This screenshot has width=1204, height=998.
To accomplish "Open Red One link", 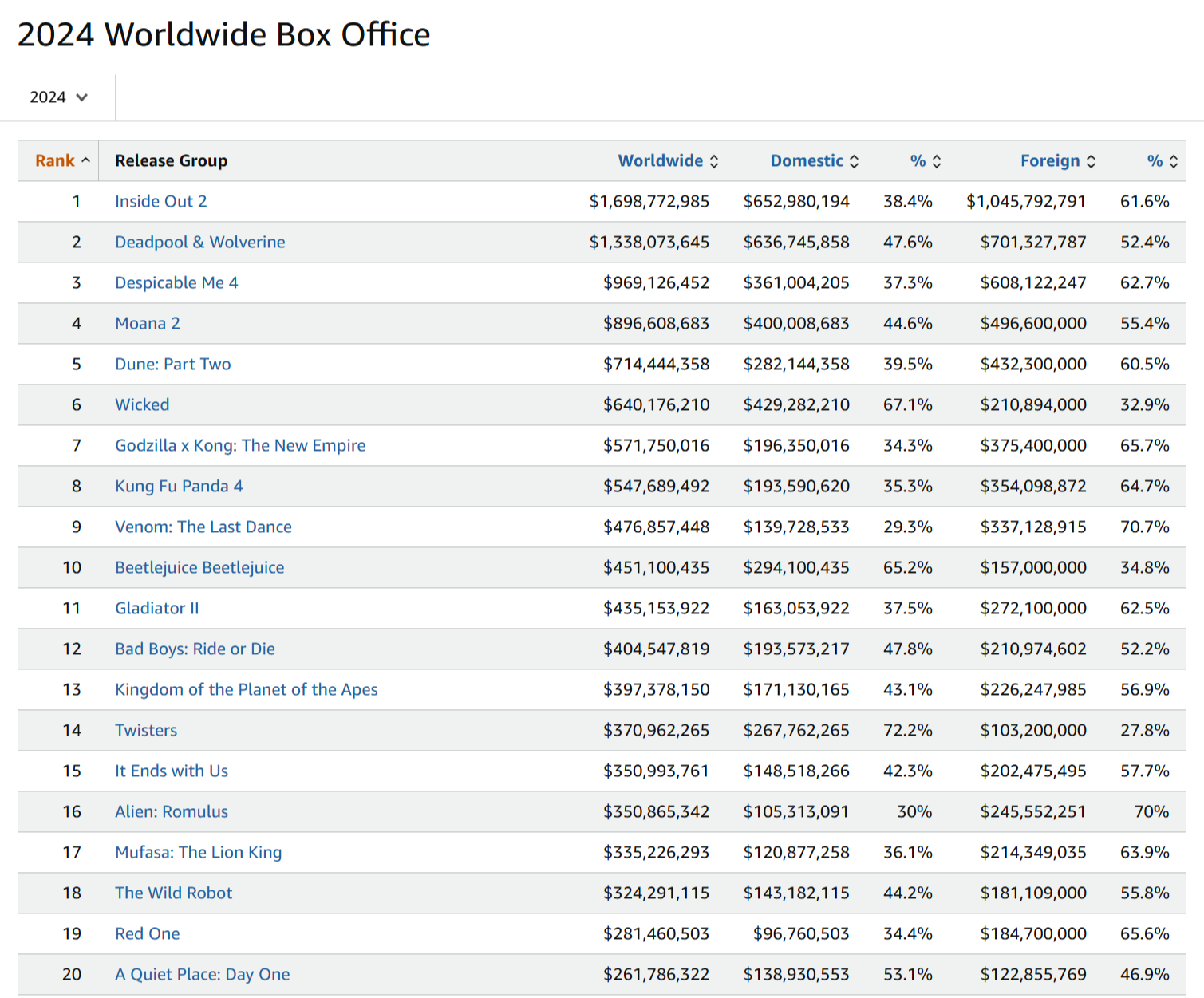I will coord(148,933).
